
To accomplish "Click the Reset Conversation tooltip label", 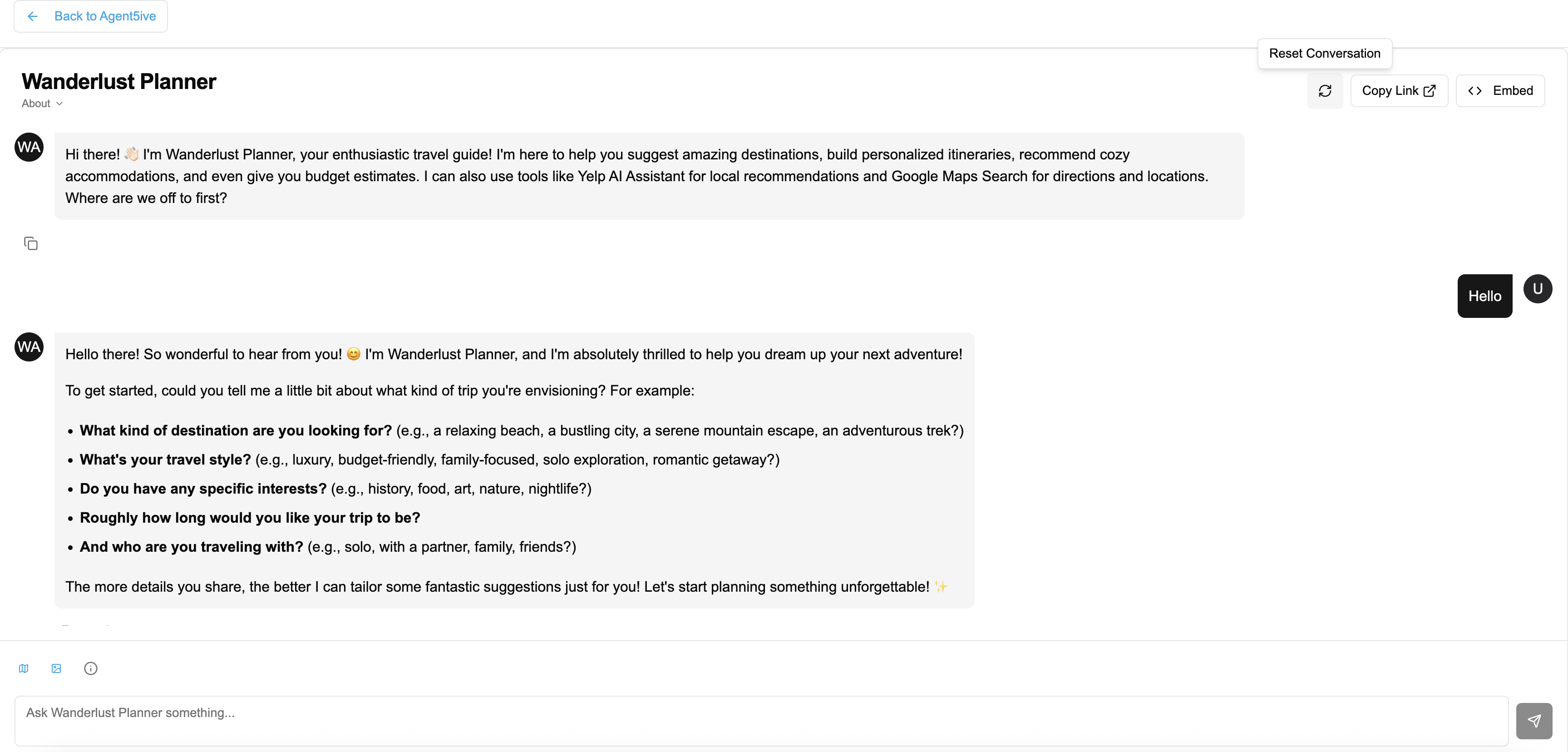I will (x=1324, y=54).
